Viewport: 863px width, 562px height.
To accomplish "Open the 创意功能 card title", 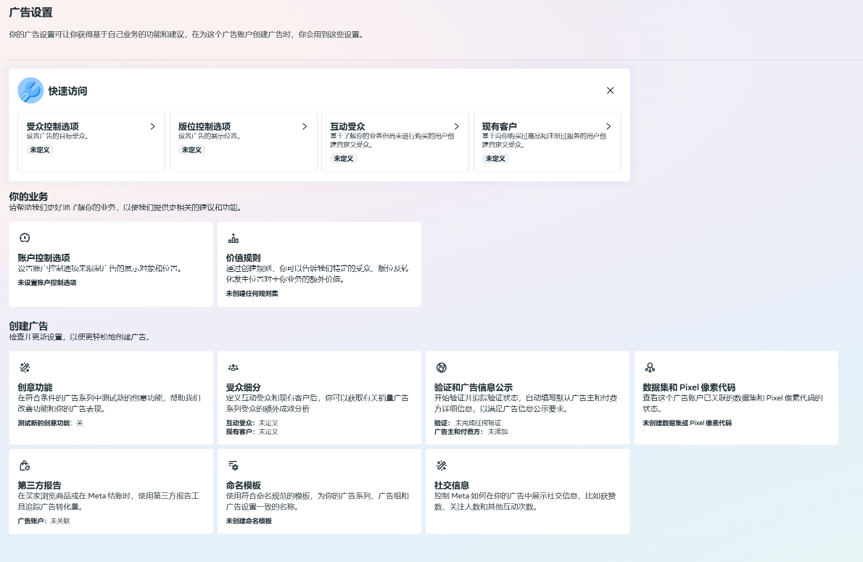I will click(x=35, y=388).
